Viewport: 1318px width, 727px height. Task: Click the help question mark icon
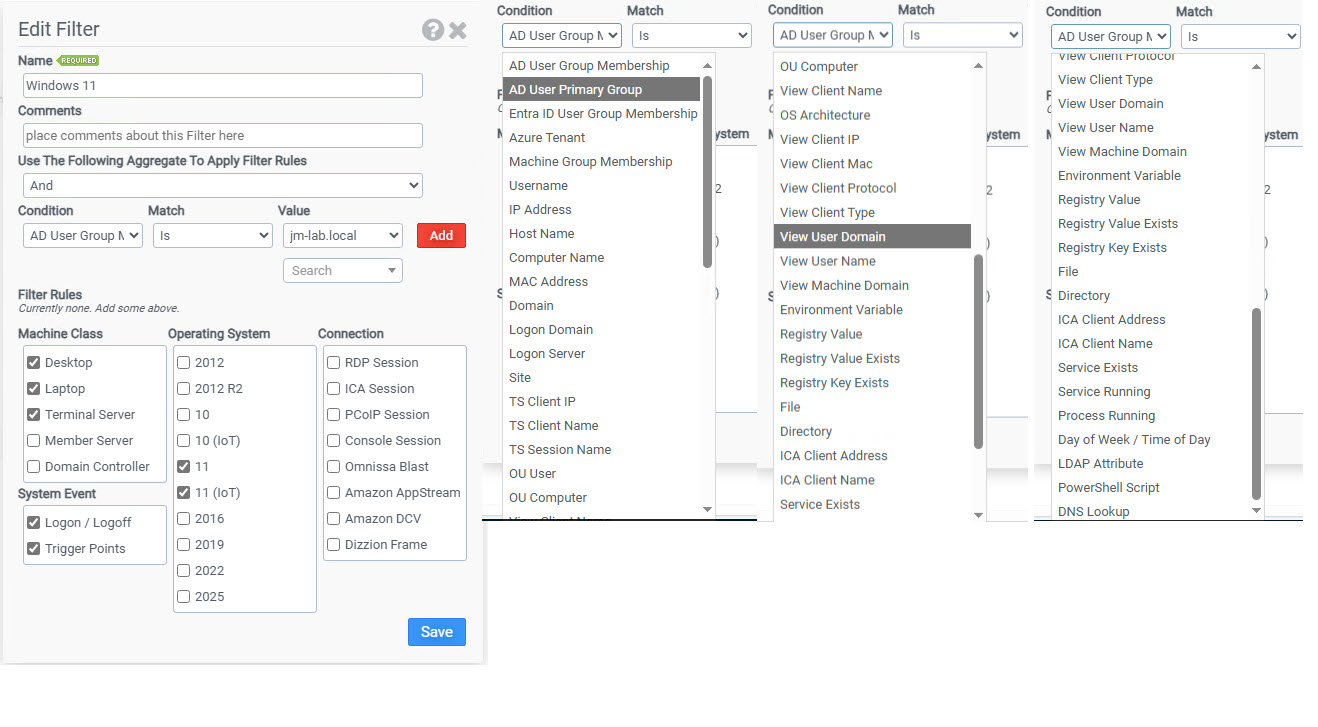point(432,30)
